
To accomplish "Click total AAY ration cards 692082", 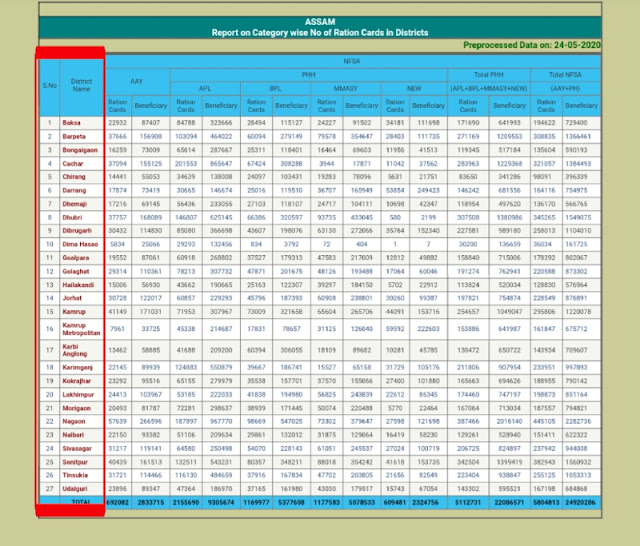I will tap(117, 502).
